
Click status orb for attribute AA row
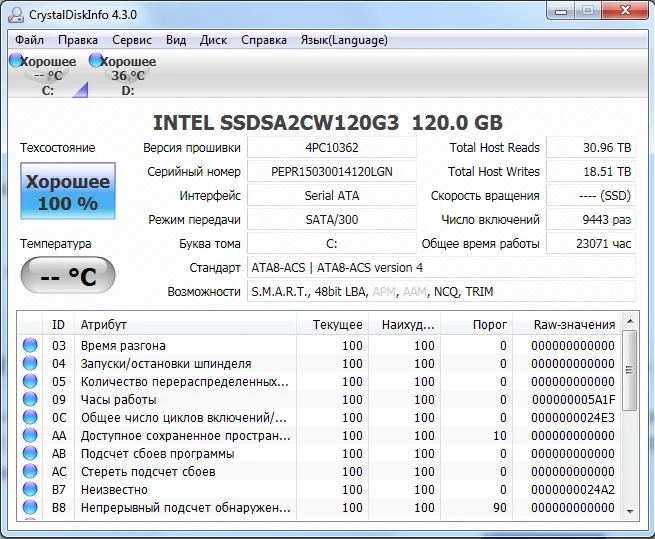[30, 436]
